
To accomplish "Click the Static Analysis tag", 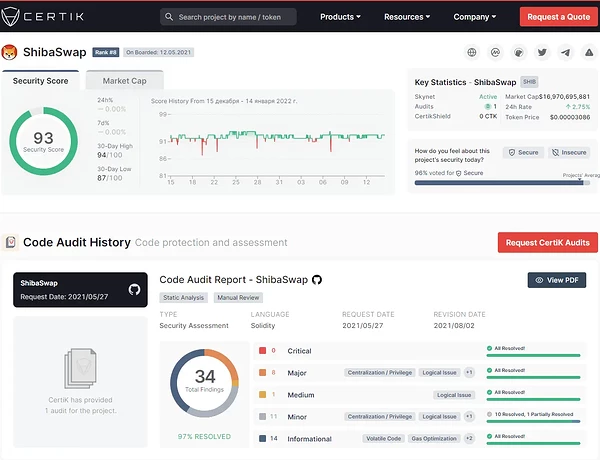I will coord(183,298).
